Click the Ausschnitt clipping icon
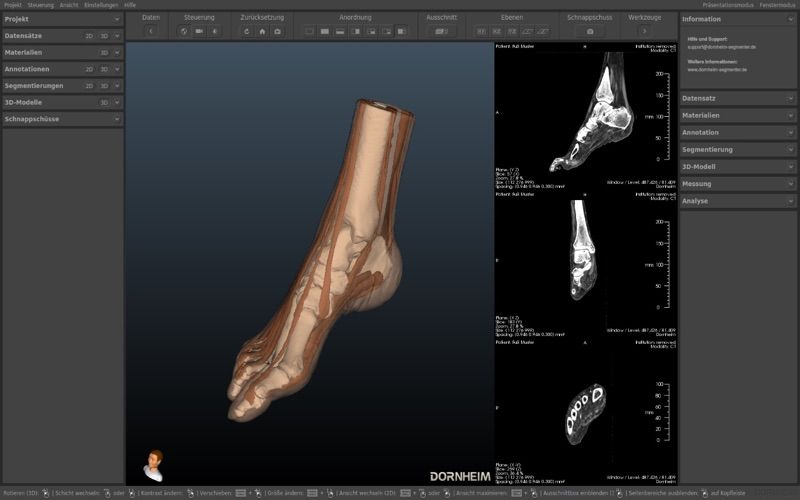The height and width of the screenshot is (500, 800). [441, 31]
